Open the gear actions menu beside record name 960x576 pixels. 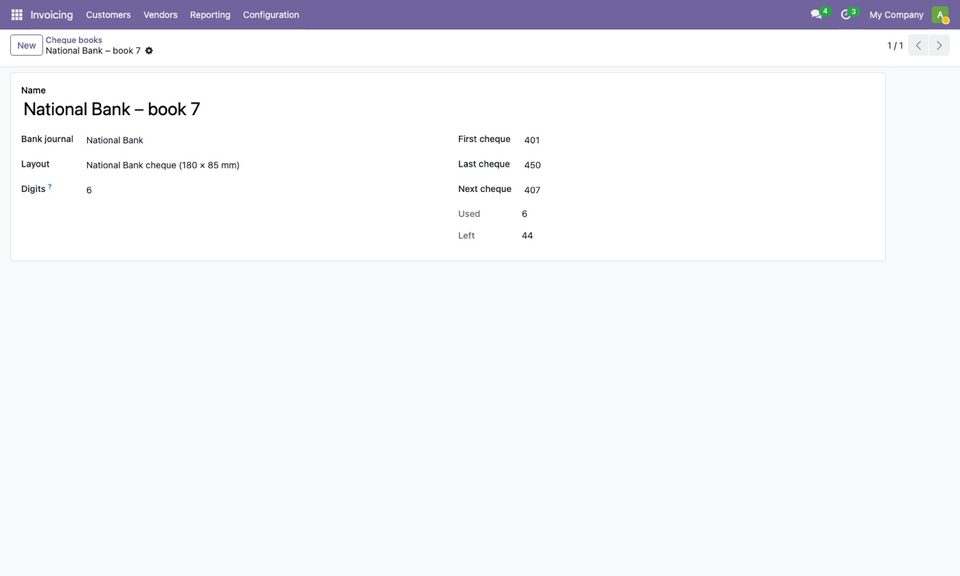[149, 50]
